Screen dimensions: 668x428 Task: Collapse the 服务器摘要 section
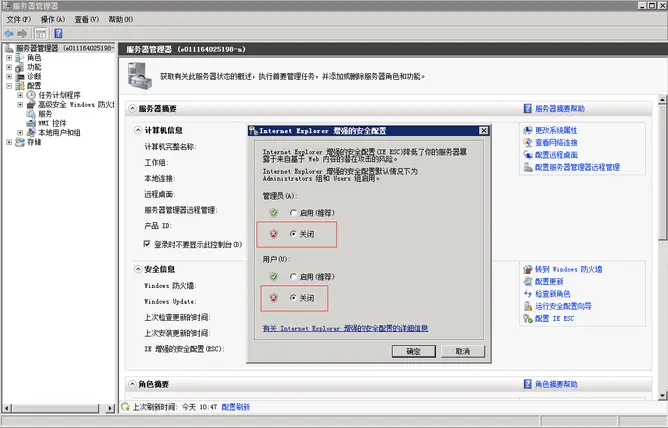pos(132,109)
